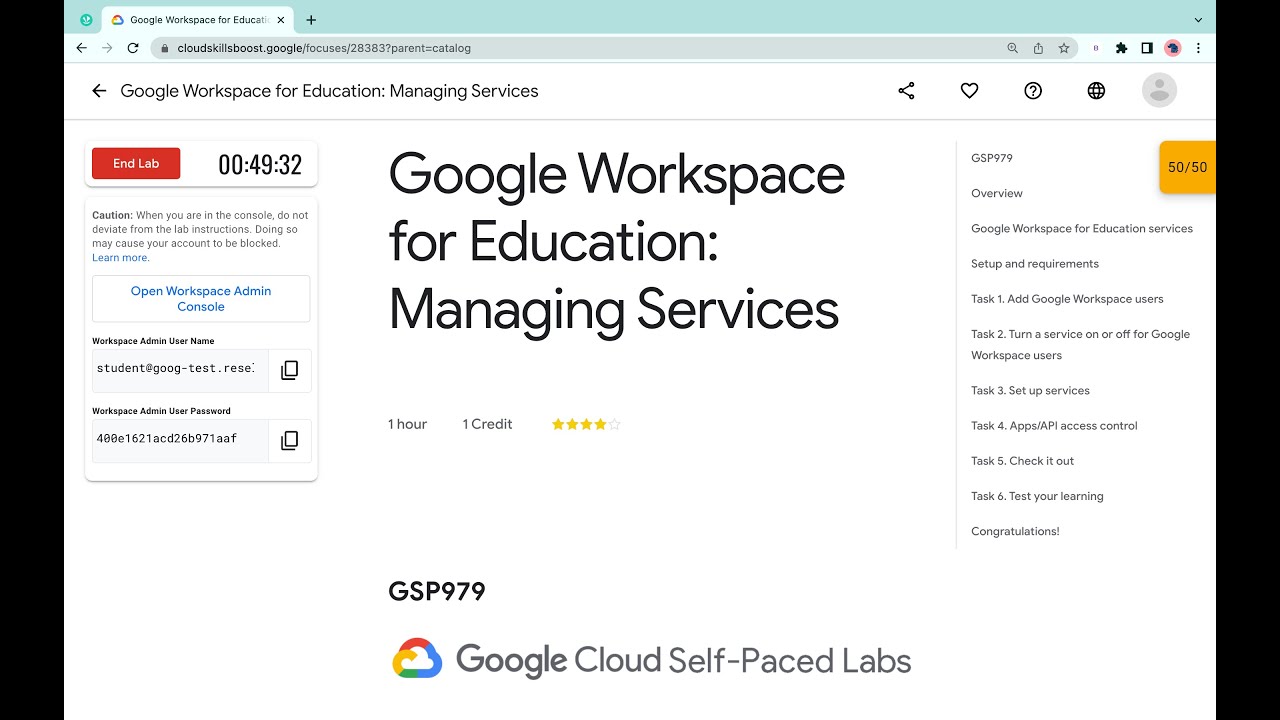Go to Task 5. Check it out
Image resolution: width=1280 pixels, height=720 pixels.
point(1022,461)
